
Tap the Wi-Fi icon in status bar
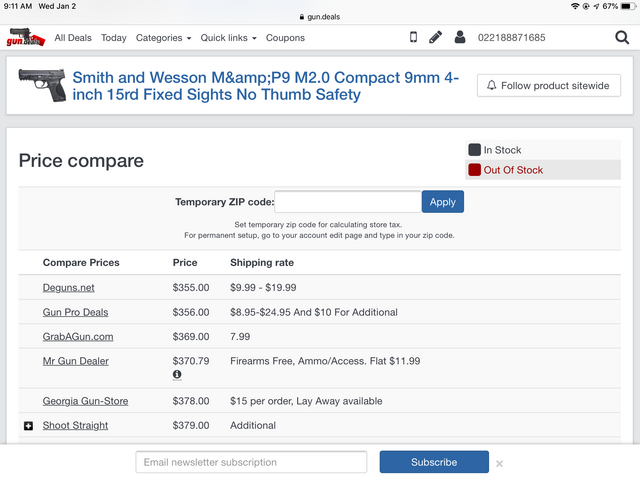[575, 6]
